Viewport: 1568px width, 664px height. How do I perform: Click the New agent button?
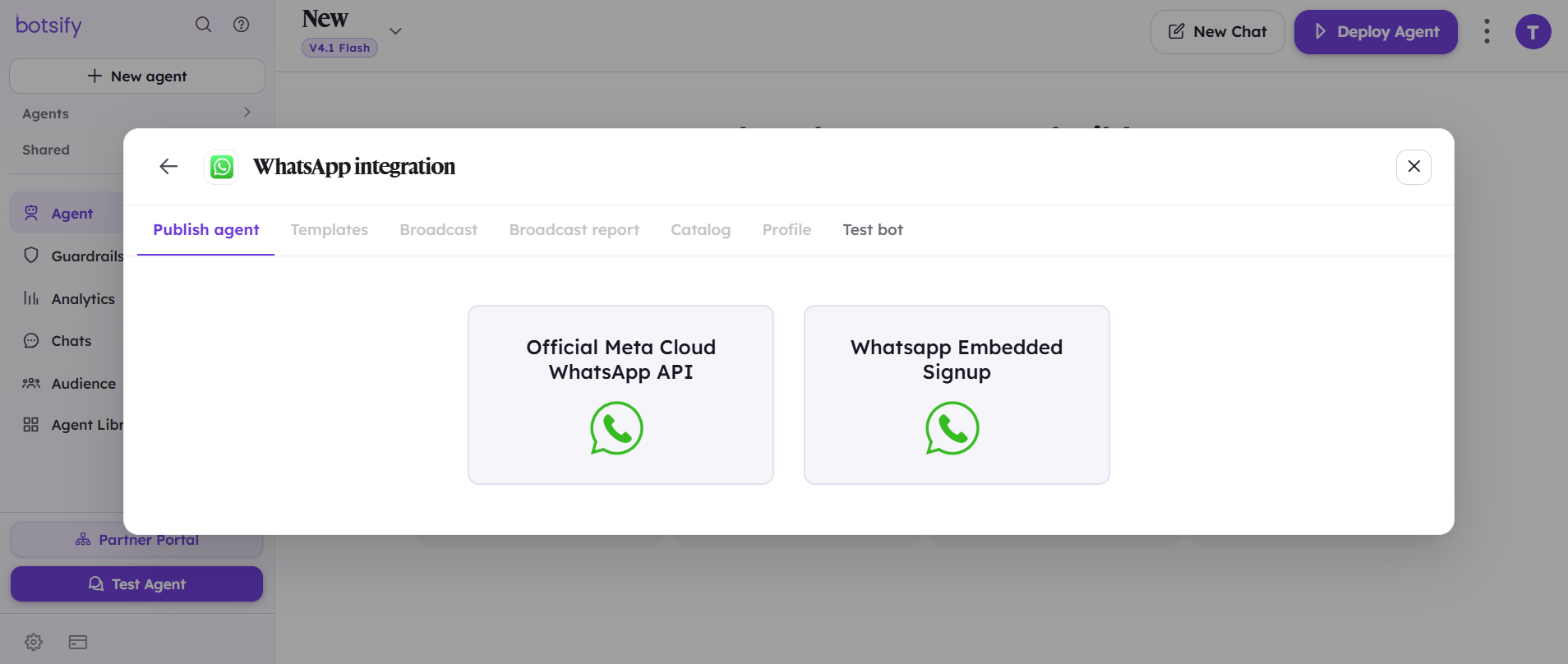coord(137,76)
